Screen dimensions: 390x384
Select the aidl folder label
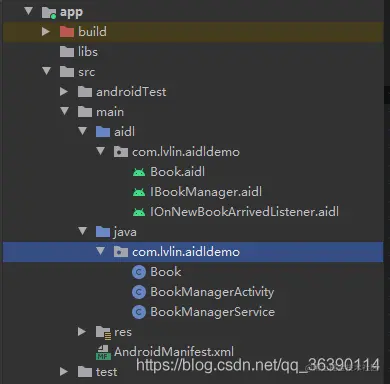click(125, 132)
